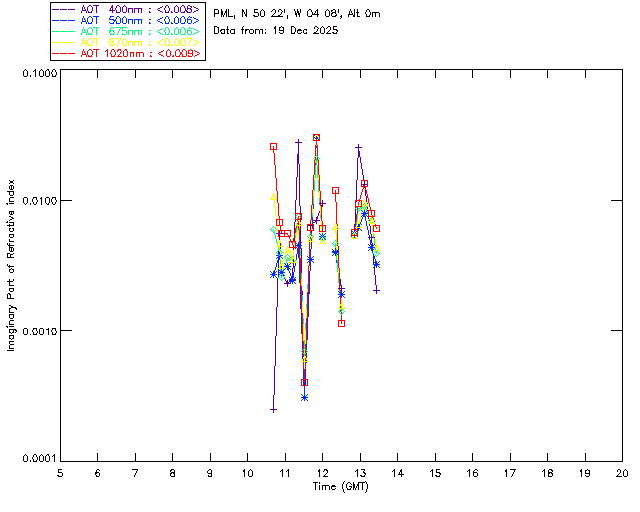Click the x-axis tick label '8'
The height and width of the screenshot is (512, 640).
coord(173,473)
